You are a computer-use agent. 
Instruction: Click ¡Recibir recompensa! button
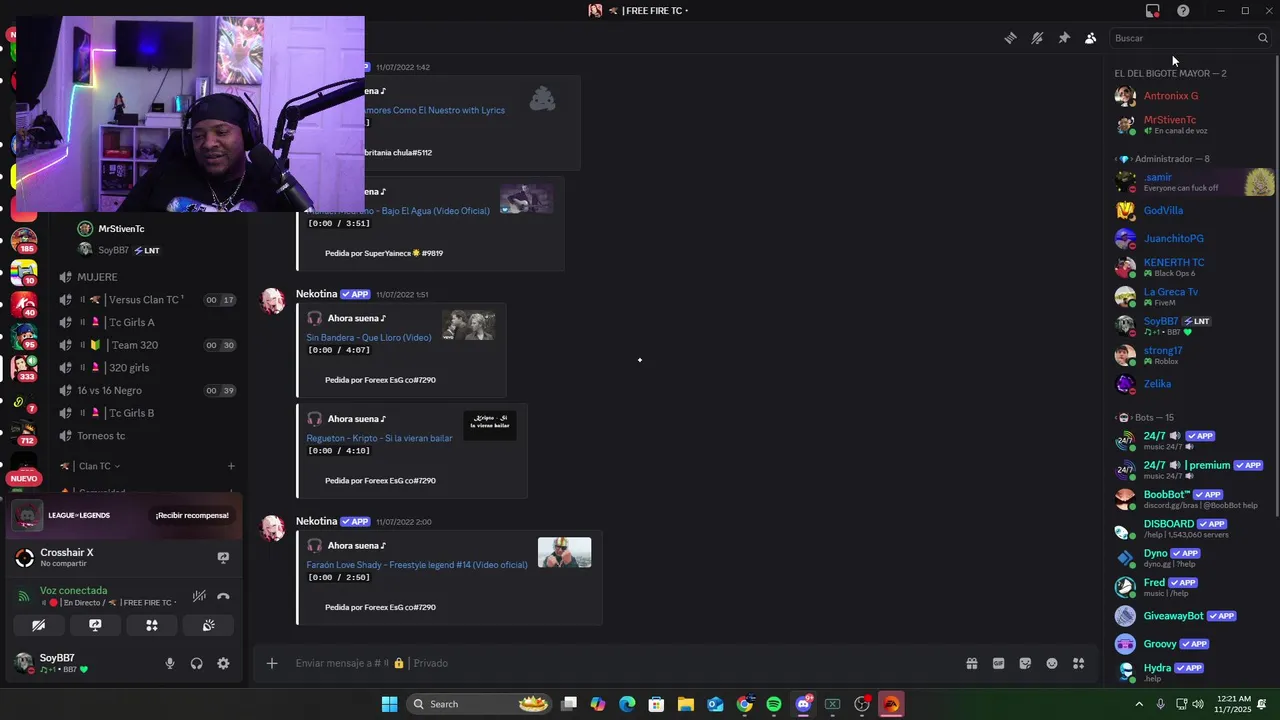point(191,515)
